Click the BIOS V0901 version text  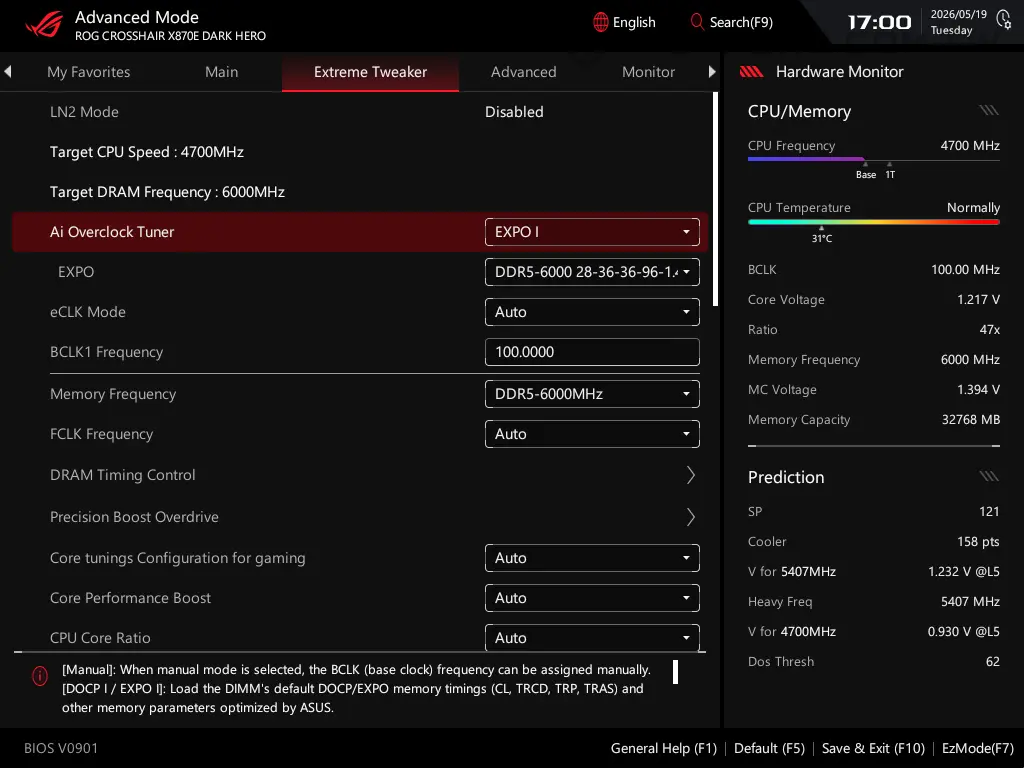pyautogui.click(x=61, y=748)
